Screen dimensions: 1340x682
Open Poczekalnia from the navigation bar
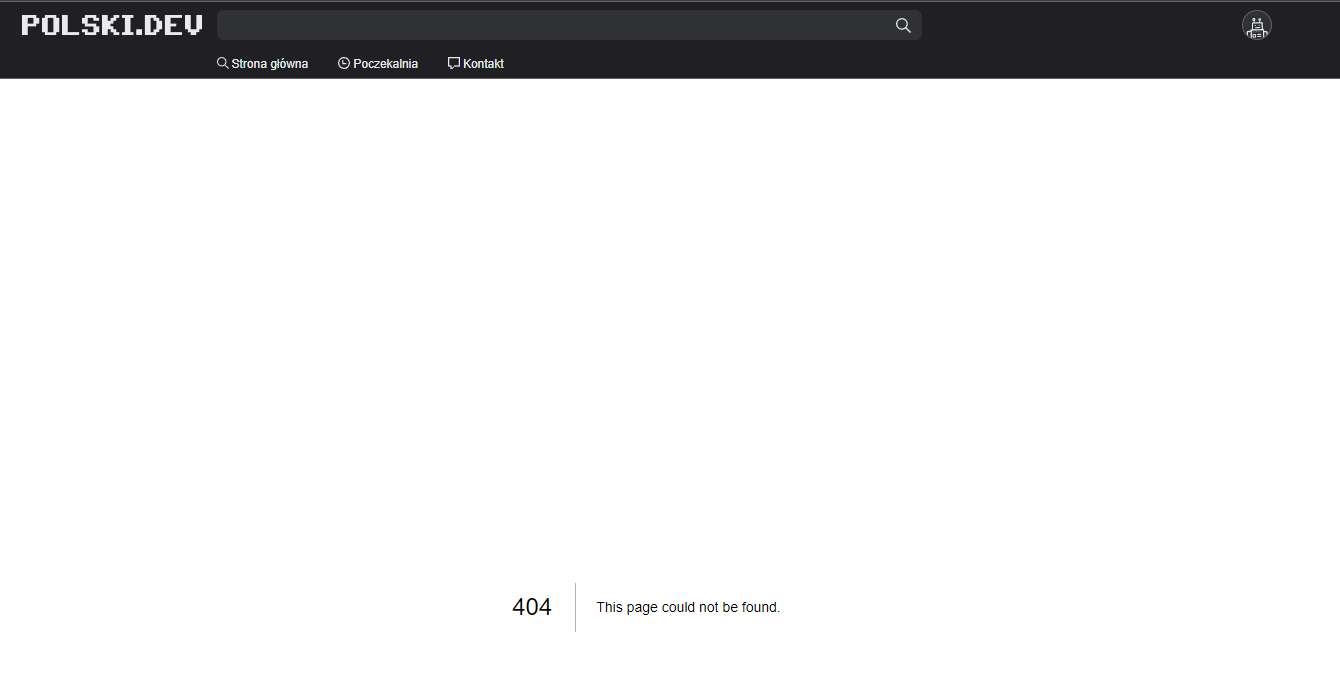pos(385,63)
